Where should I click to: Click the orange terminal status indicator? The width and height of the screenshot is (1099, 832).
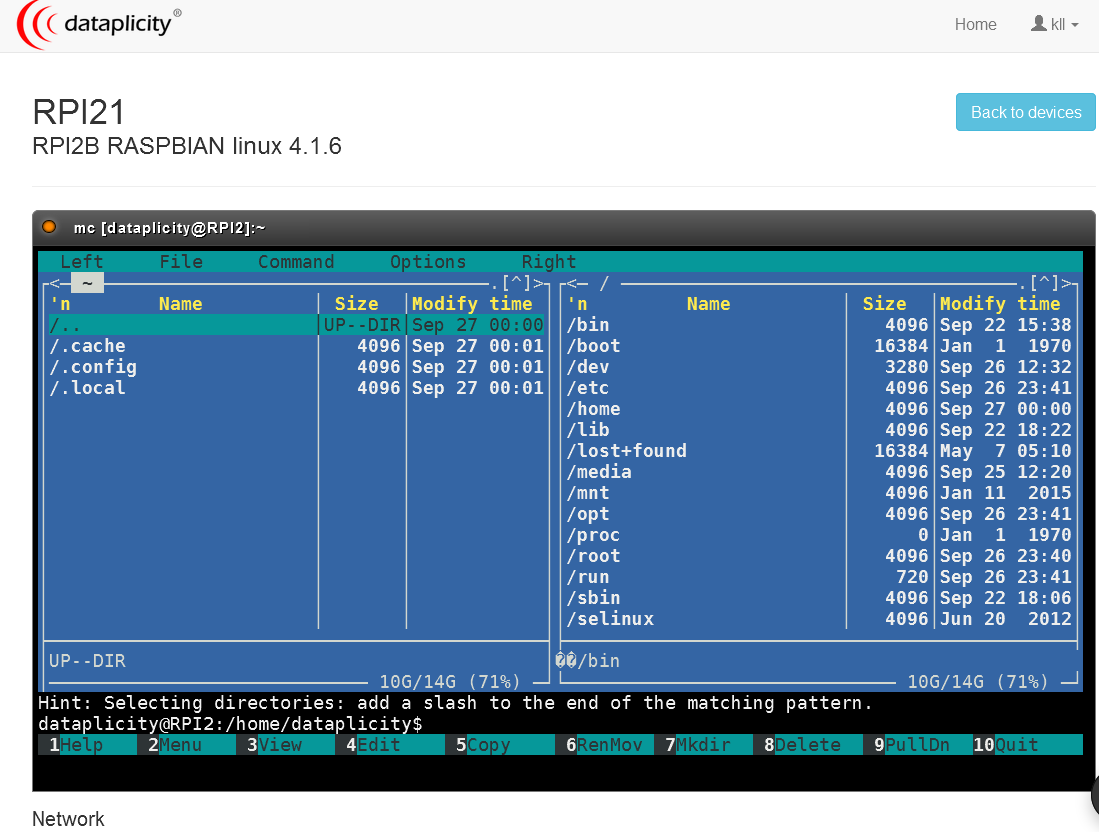[49, 227]
